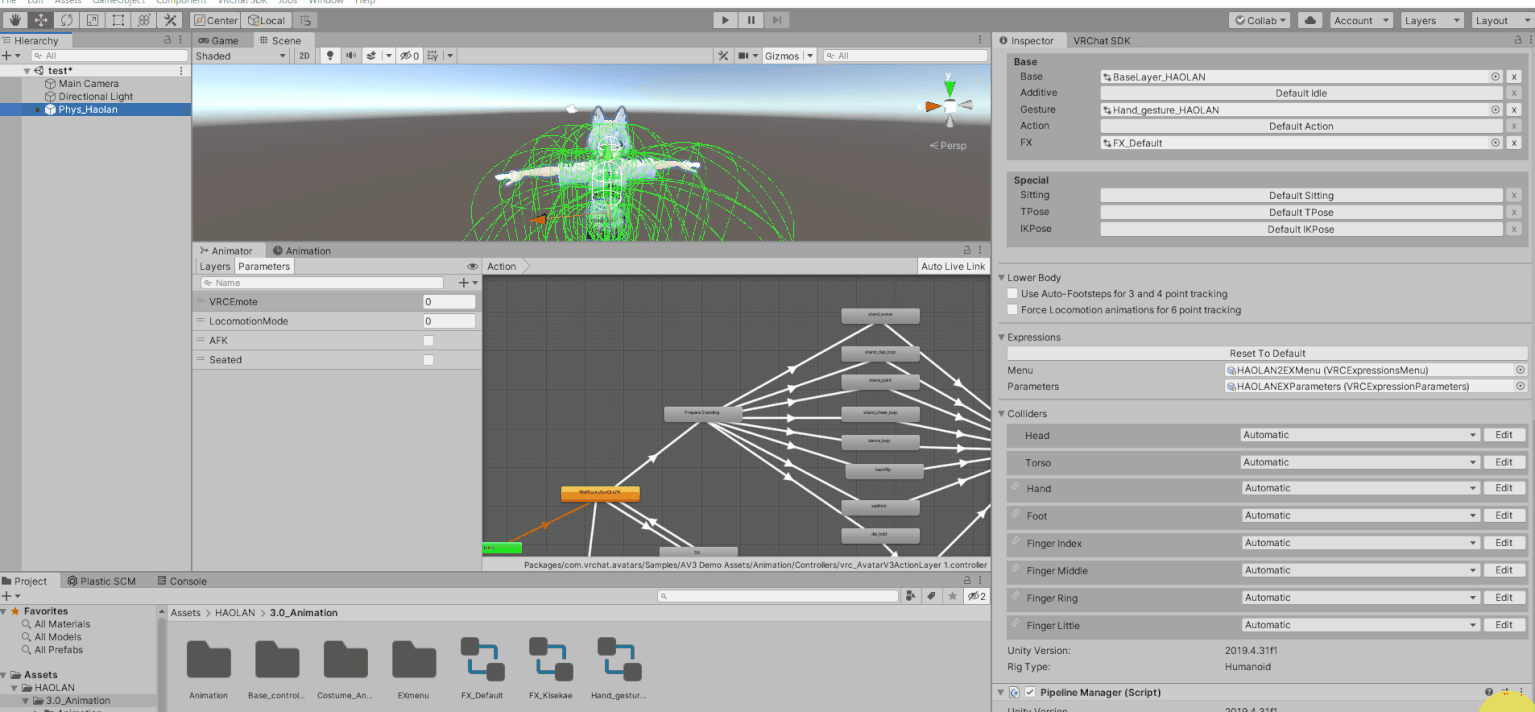Open the Shaded draw mode dropdown

click(240, 56)
